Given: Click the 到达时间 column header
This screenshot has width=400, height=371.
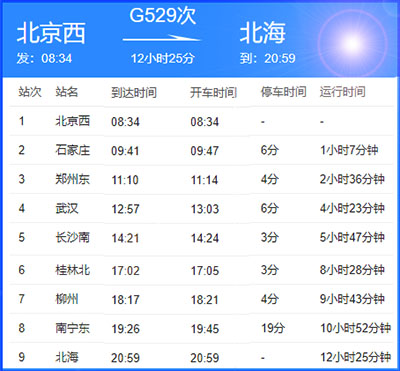Looking at the screenshot, I should click(134, 92).
